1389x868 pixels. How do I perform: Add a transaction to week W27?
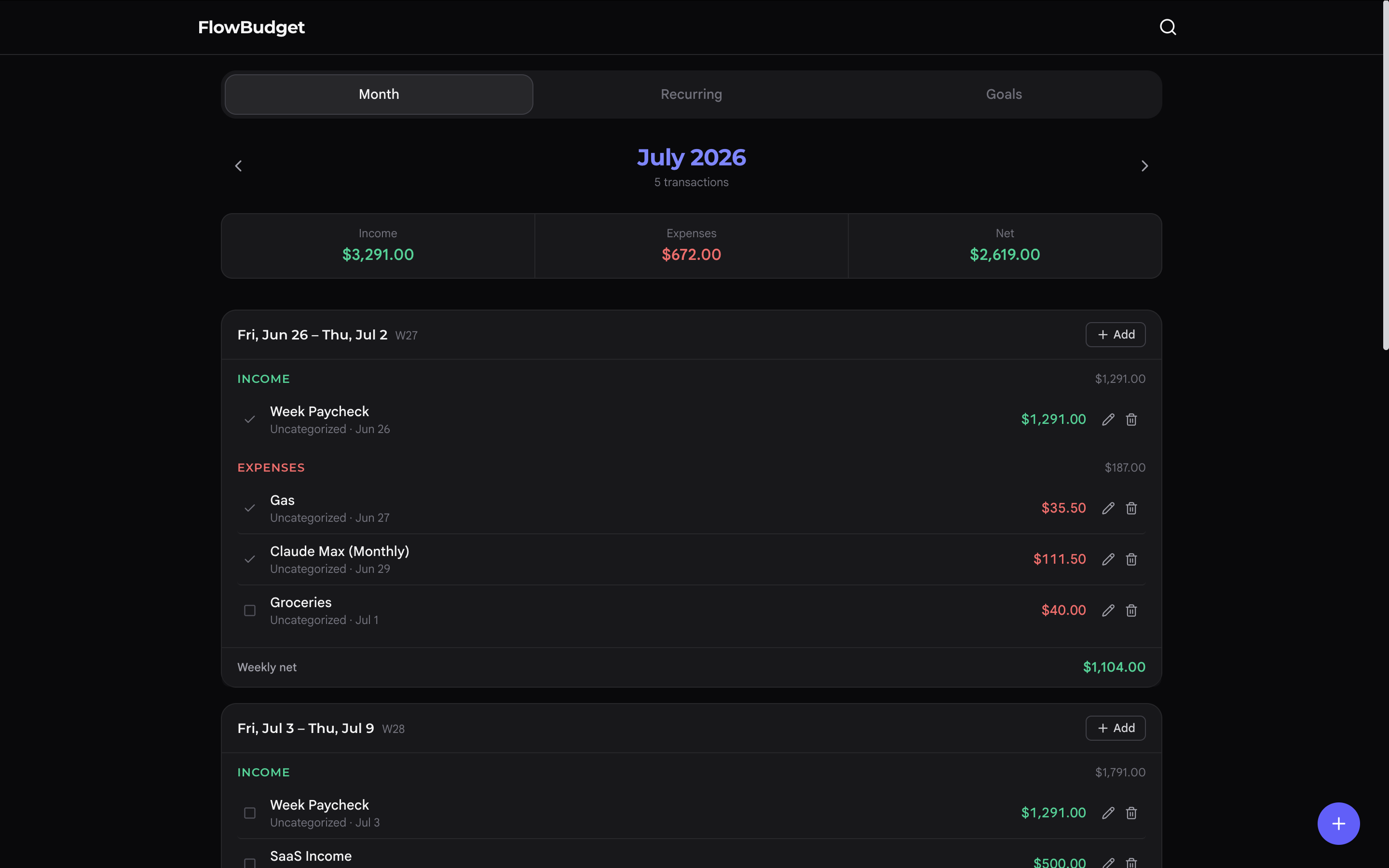(x=1115, y=335)
